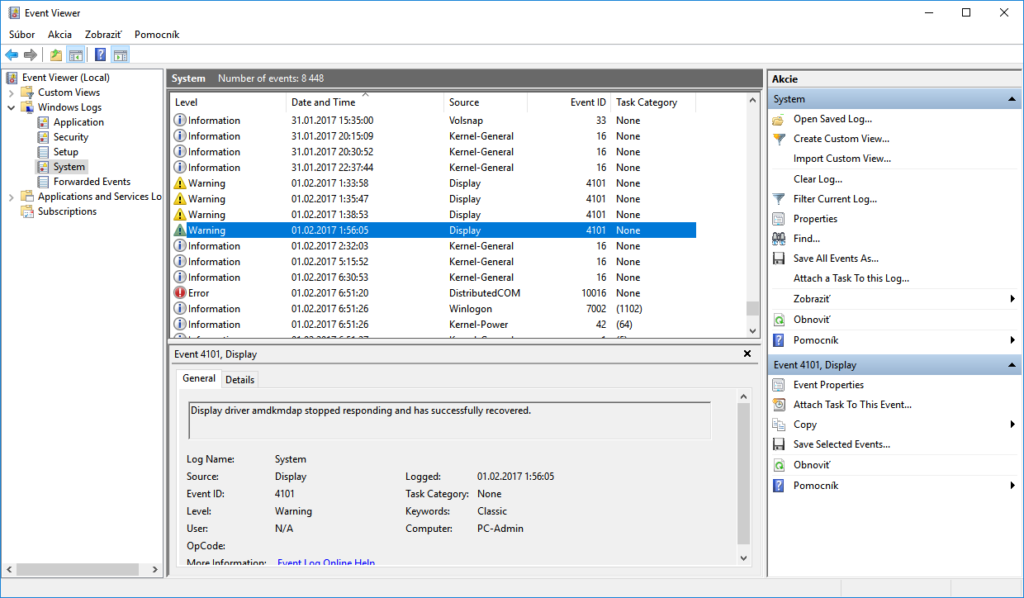Viewport: 1024px width, 598px height.
Task: Click the red Error icon for DistributedCOM event
Action: (180, 293)
